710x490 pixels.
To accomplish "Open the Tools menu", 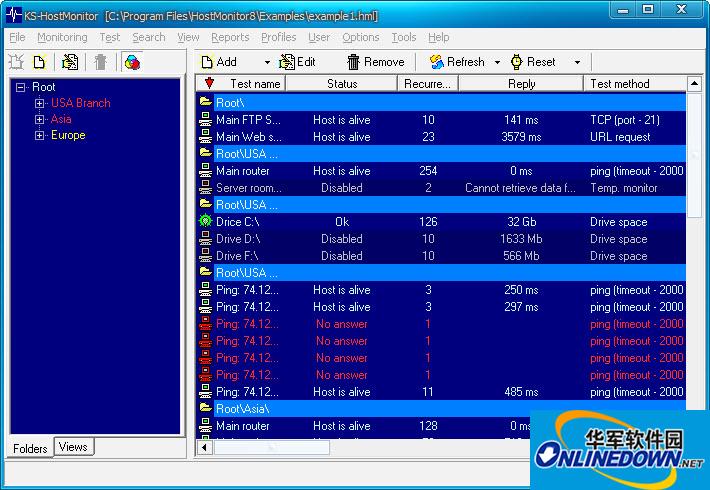I will (x=403, y=38).
